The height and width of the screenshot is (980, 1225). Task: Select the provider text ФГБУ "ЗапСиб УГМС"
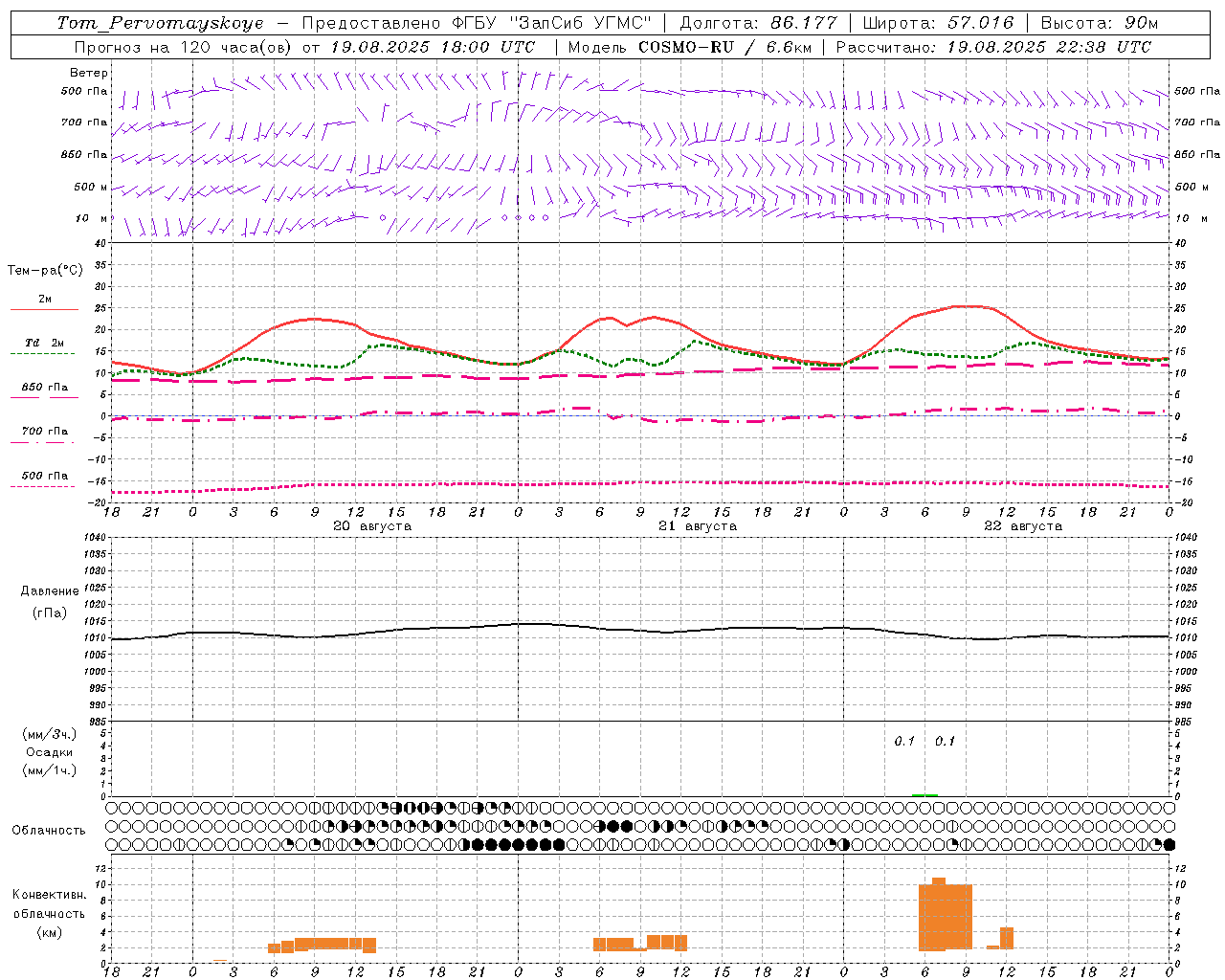click(551, 23)
